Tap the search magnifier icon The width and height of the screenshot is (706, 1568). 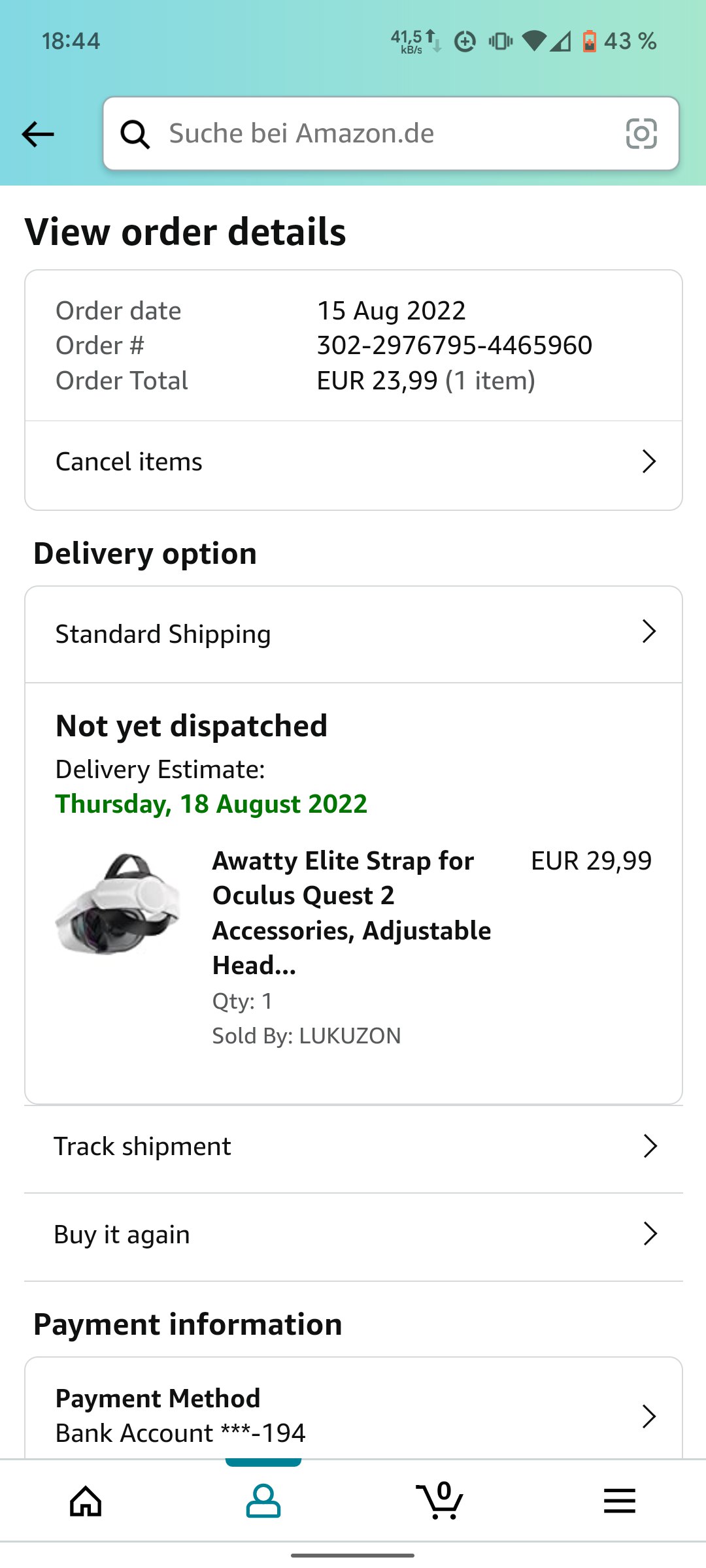(x=135, y=135)
